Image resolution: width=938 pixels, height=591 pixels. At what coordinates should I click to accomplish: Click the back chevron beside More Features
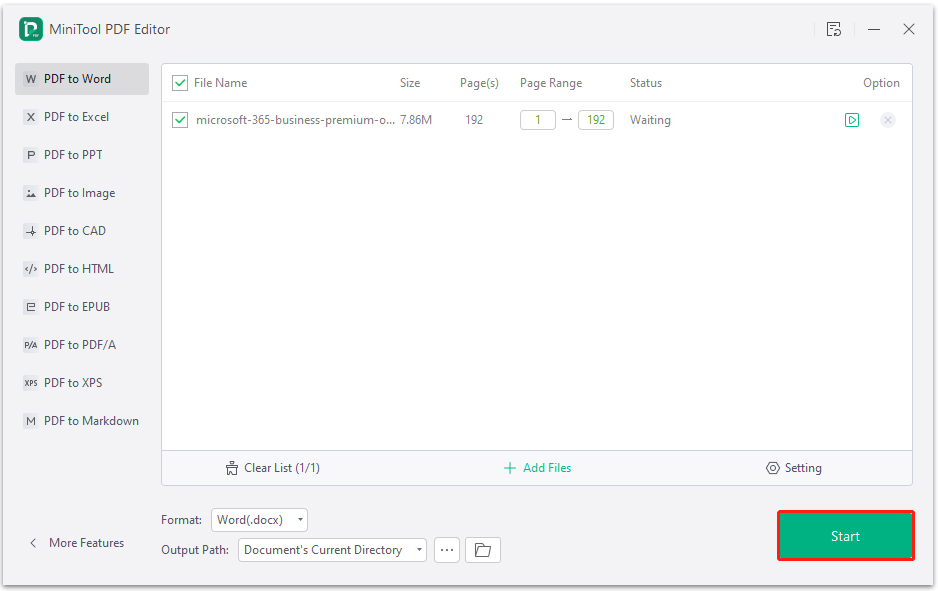coord(33,543)
